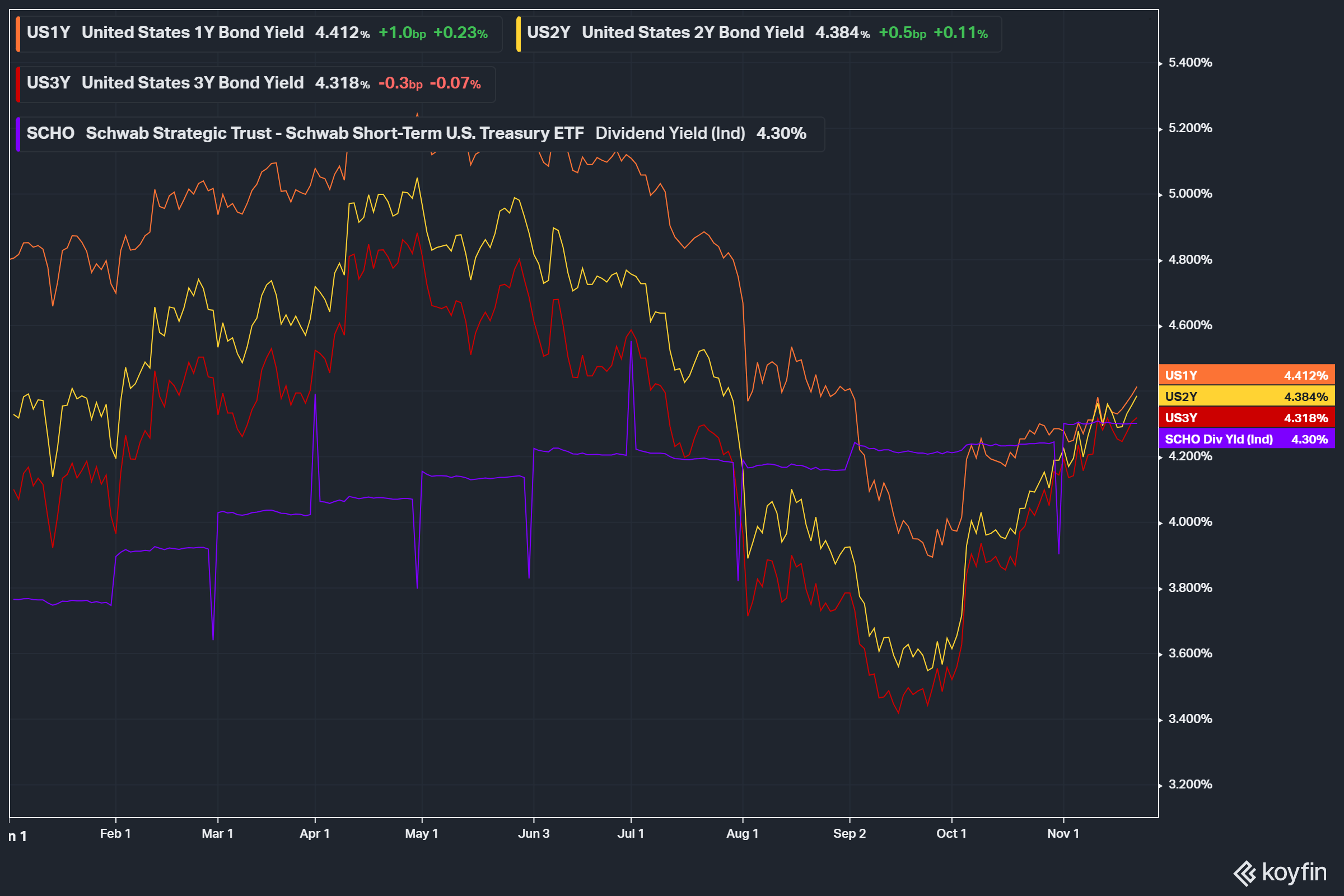This screenshot has width=1344, height=896.
Task: Click the Nov 1 date label
Action: coord(1063,833)
